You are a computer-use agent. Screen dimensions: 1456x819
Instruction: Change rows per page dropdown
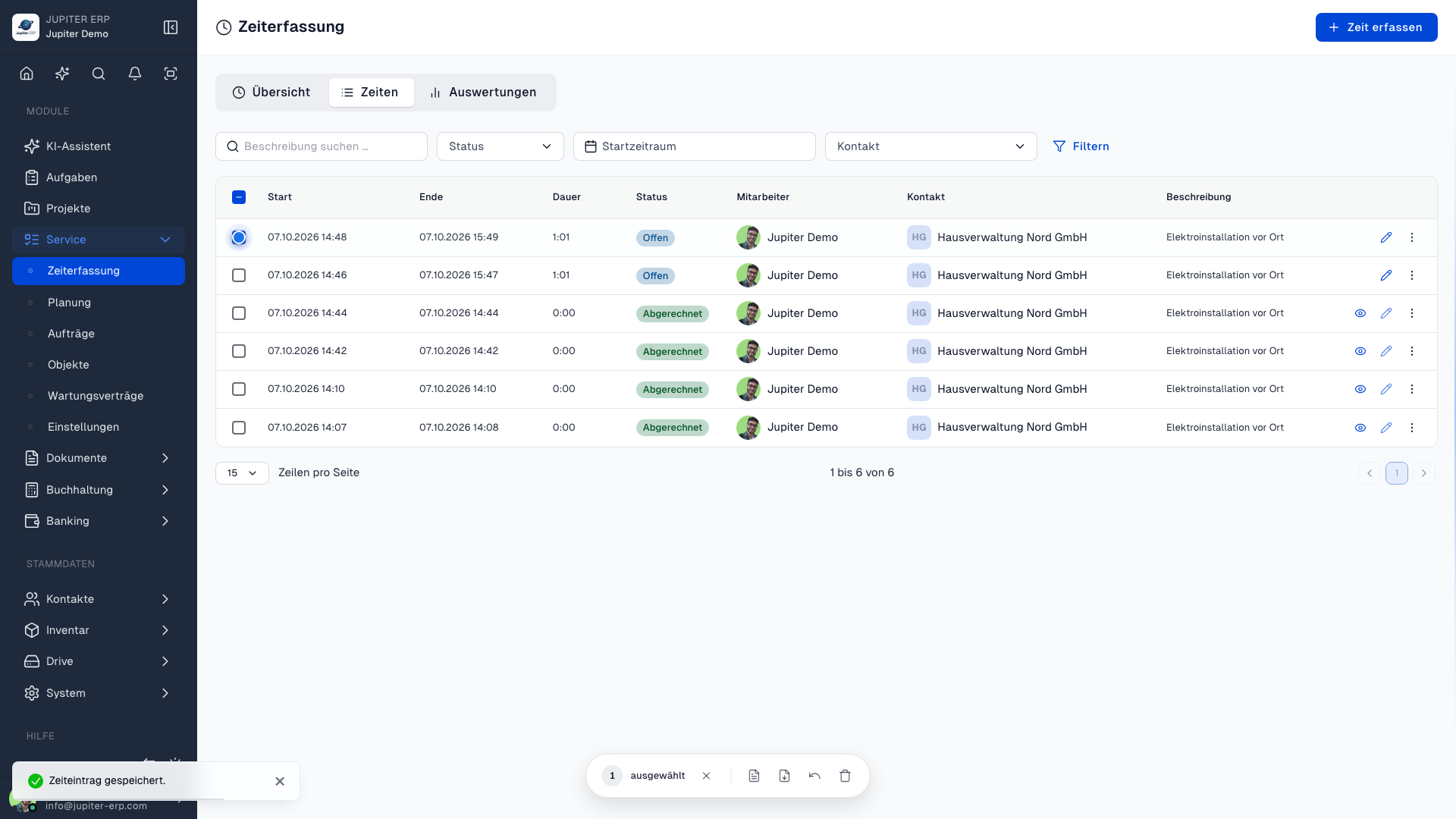pyautogui.click(x=242, y=473)
